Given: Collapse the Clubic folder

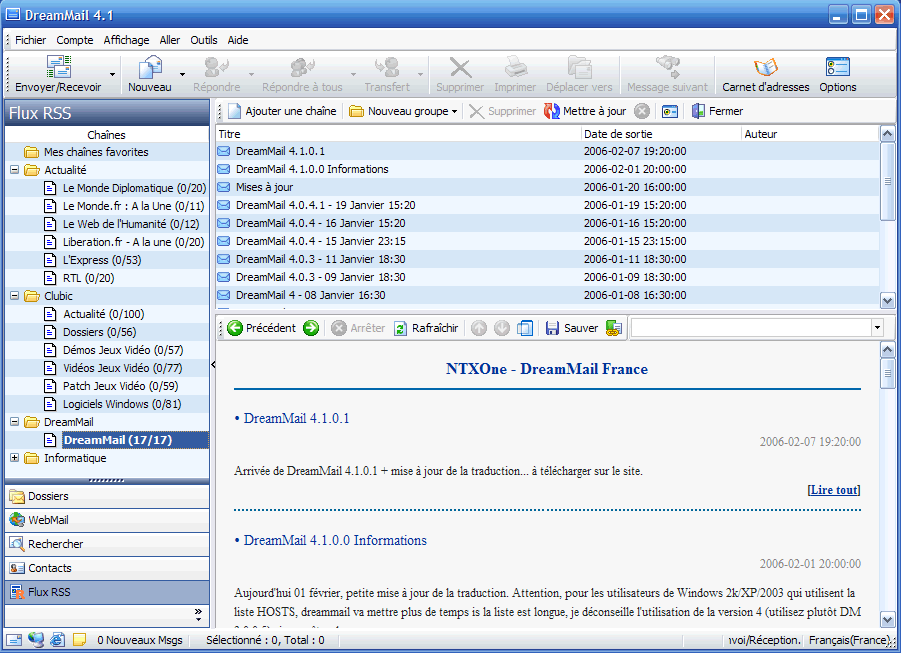Looking at the screenshot, I should [15, 296].
